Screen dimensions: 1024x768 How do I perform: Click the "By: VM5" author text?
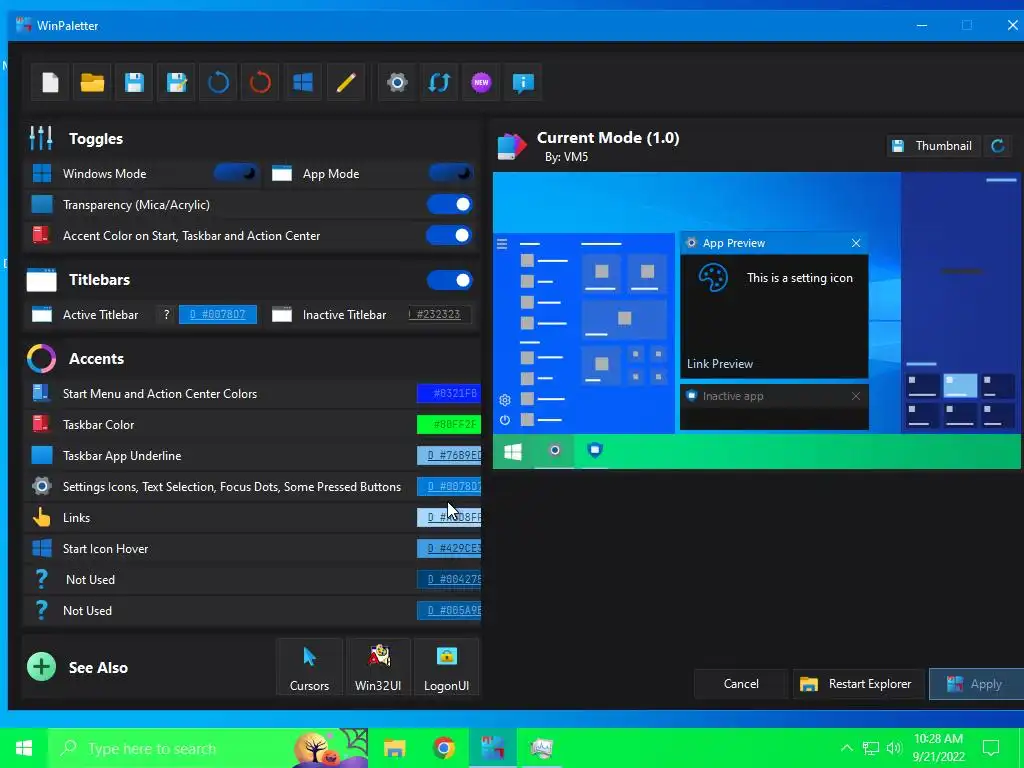tap(566, 157)
